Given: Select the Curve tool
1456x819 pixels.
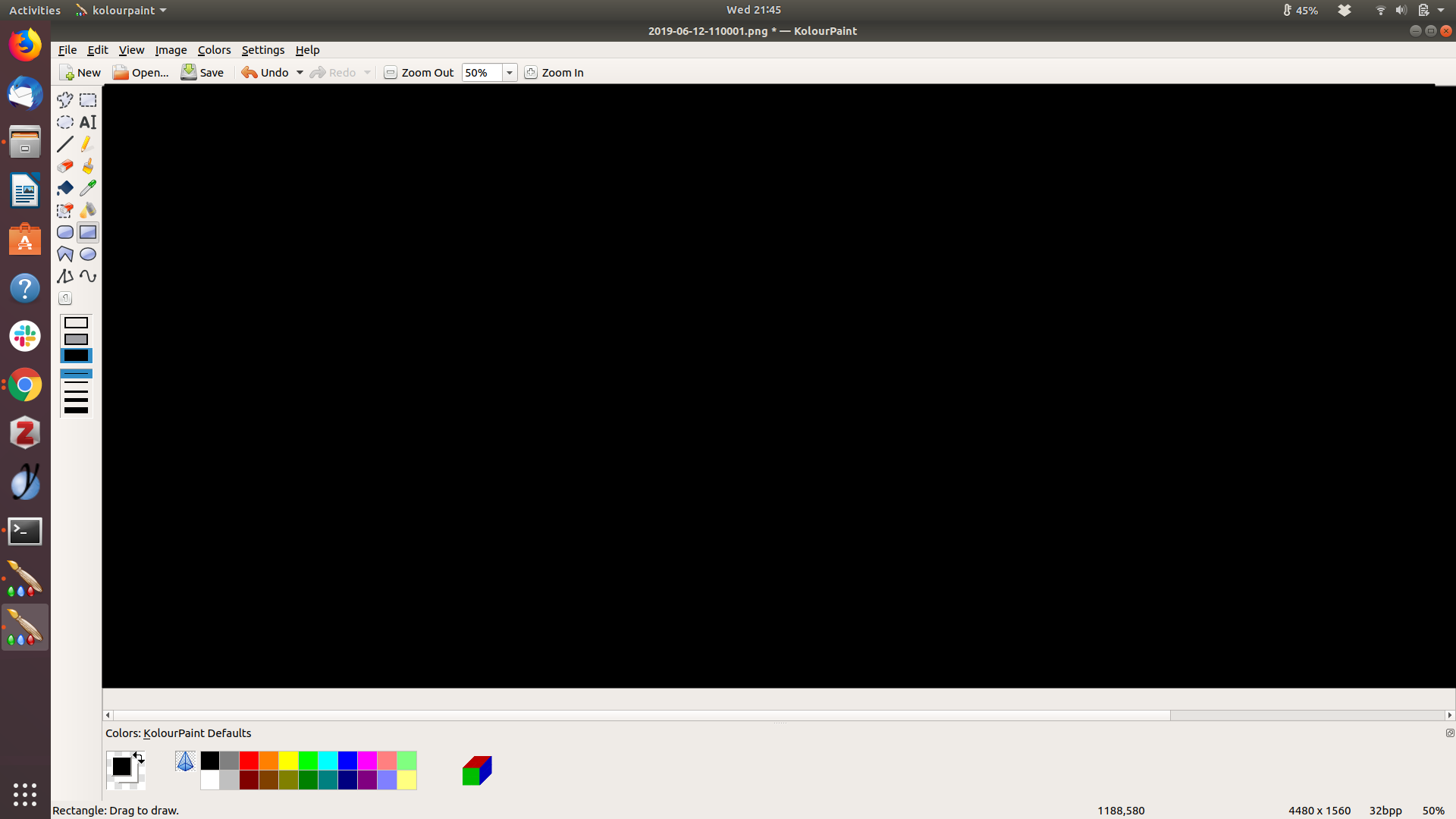Looking at the screenshot, I should tap(88, 276).
